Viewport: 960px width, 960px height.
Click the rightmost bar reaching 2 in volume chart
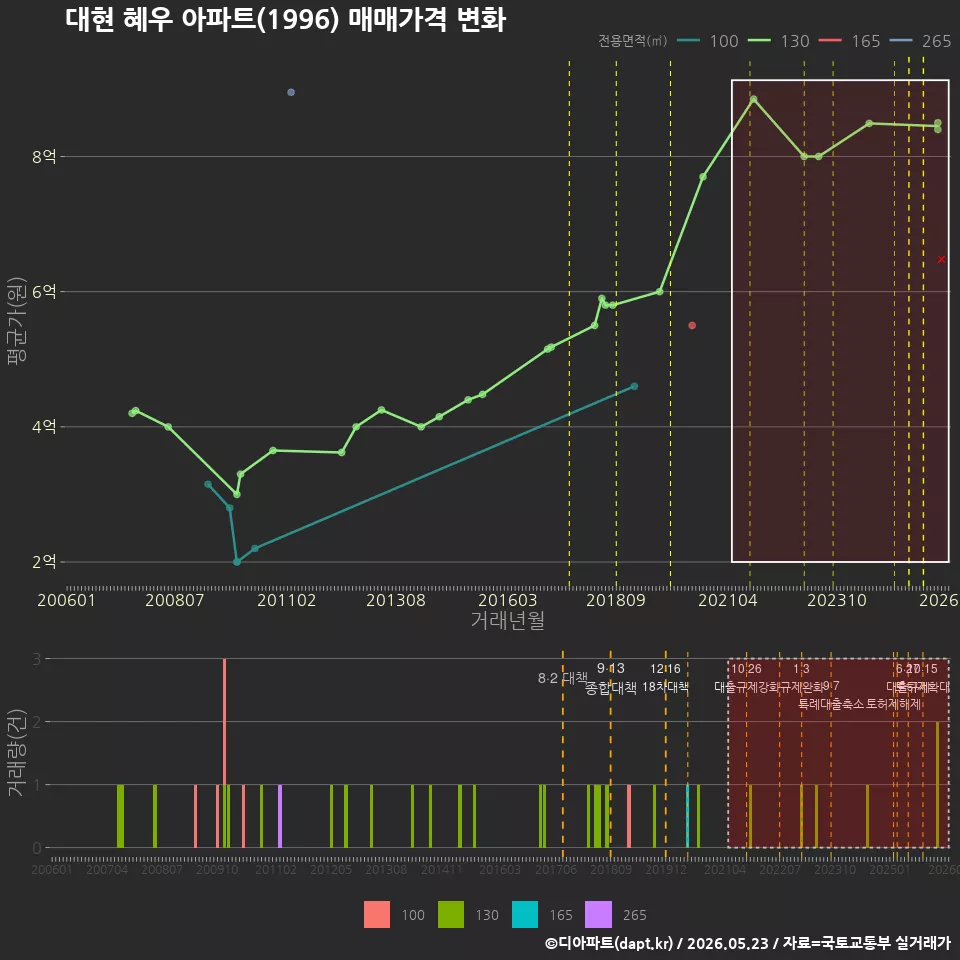[x=937, y=784]
